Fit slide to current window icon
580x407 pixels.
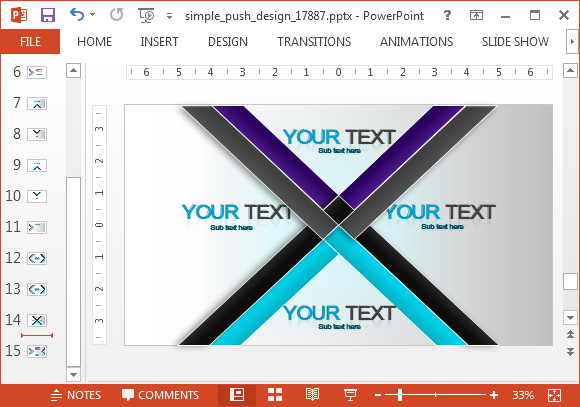coord(554,395)
